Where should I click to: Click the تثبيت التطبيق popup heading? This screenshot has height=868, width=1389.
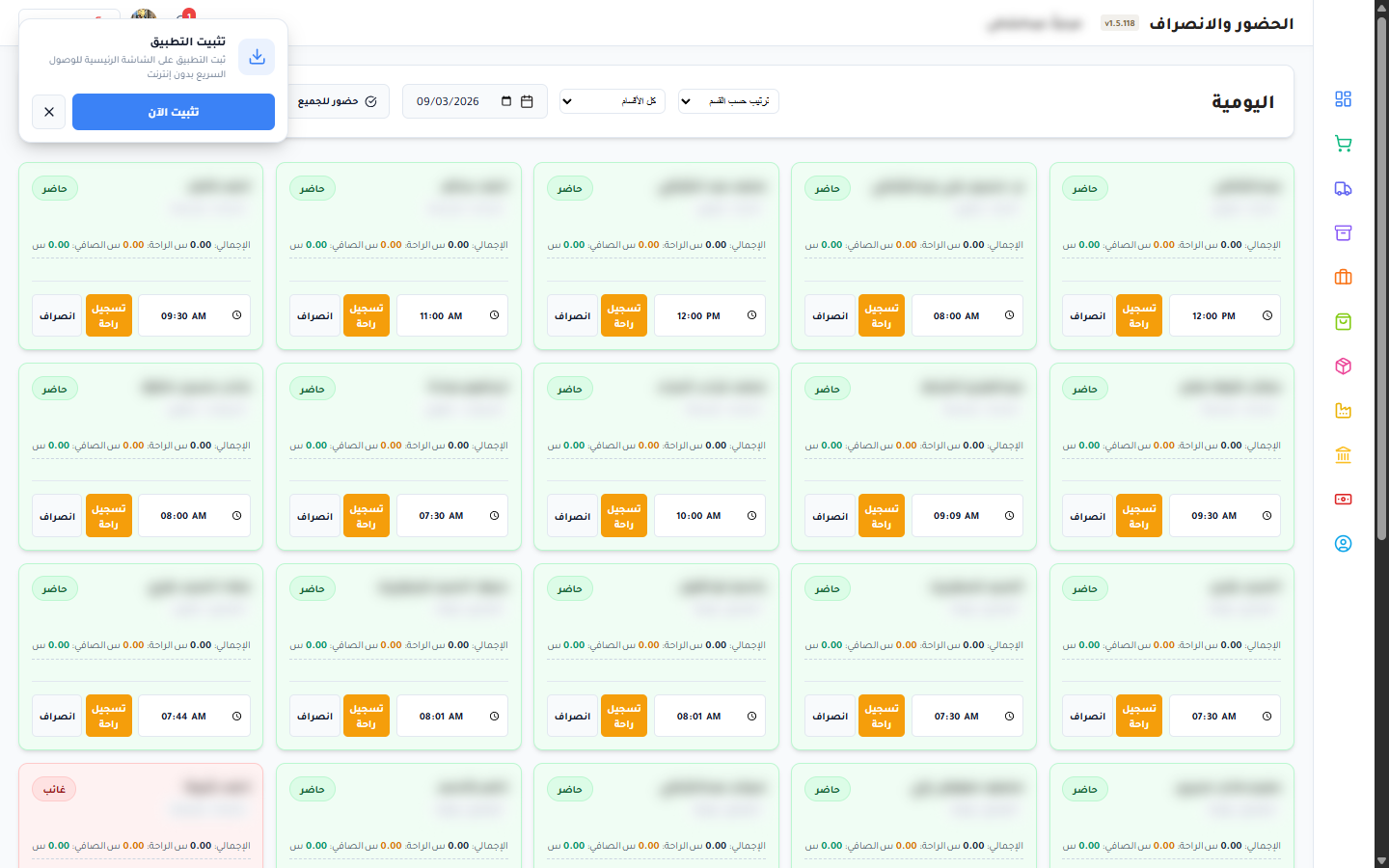coord(188,41)
